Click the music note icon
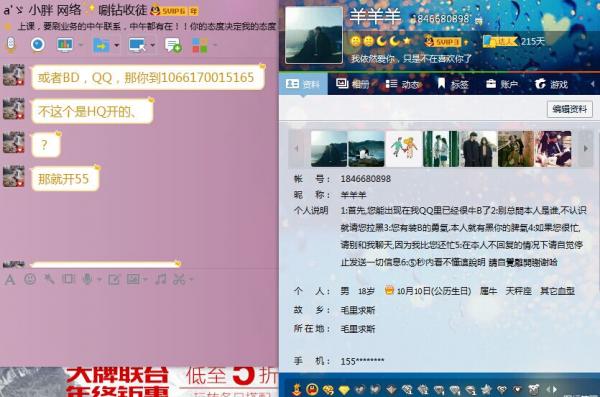600x397 pixels. coord(161,279)
